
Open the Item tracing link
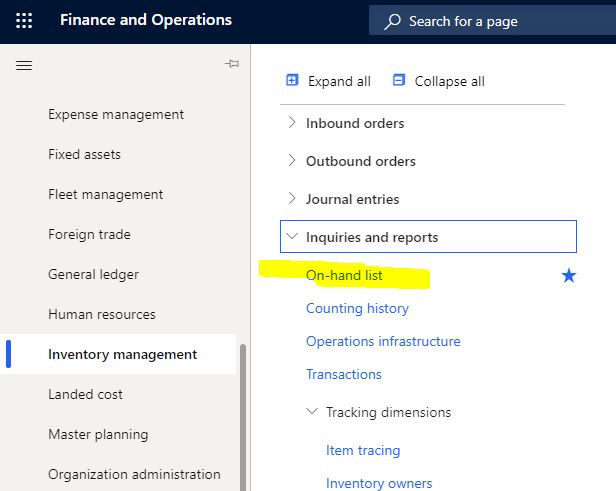[363, 450]
